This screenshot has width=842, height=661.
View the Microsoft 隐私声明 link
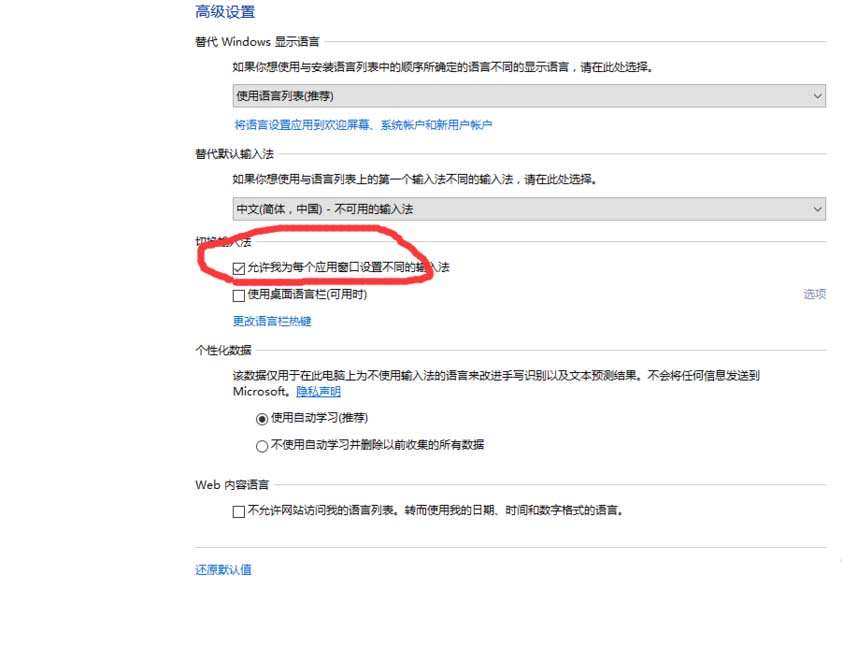click(x=317, y=391)
